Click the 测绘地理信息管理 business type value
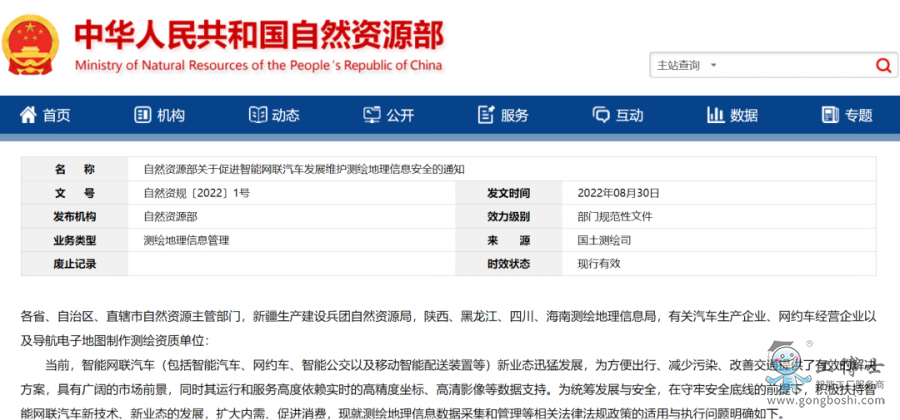 click(x=186, y=241)
